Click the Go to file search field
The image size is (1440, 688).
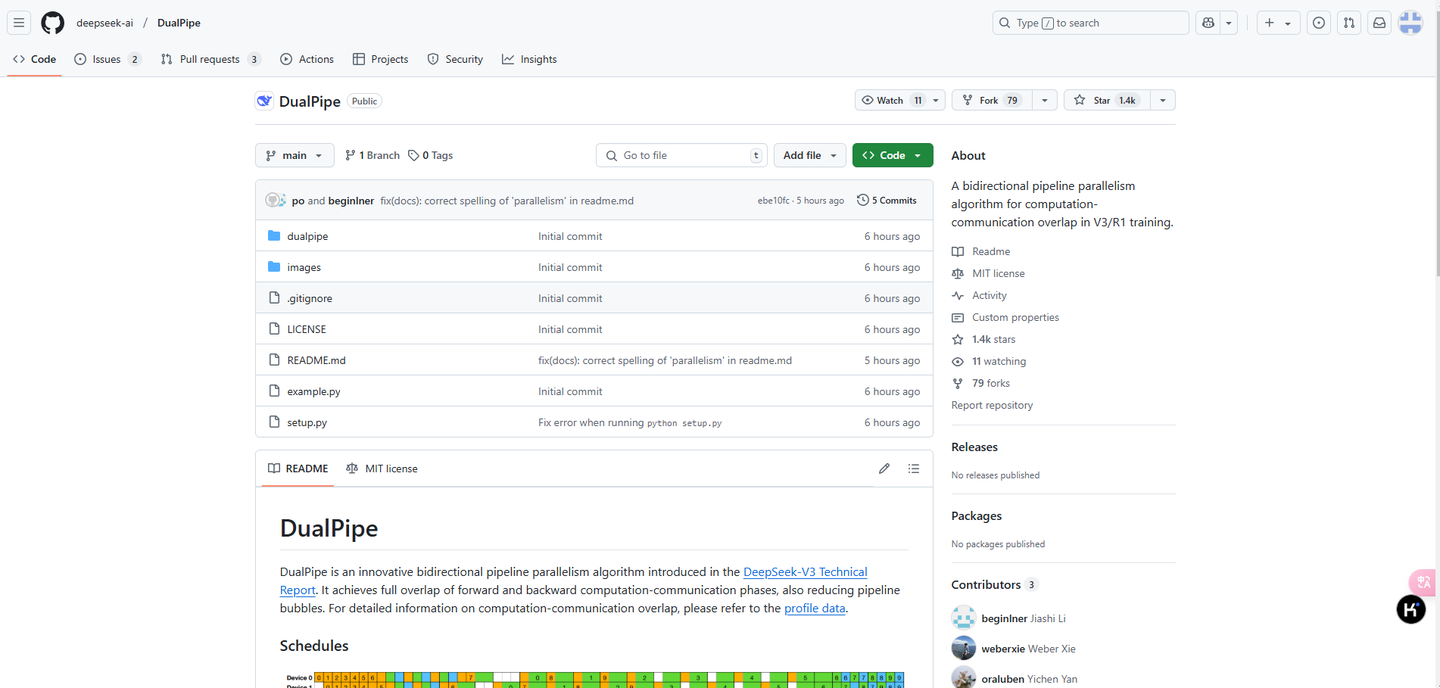click(x=682, y=155)
